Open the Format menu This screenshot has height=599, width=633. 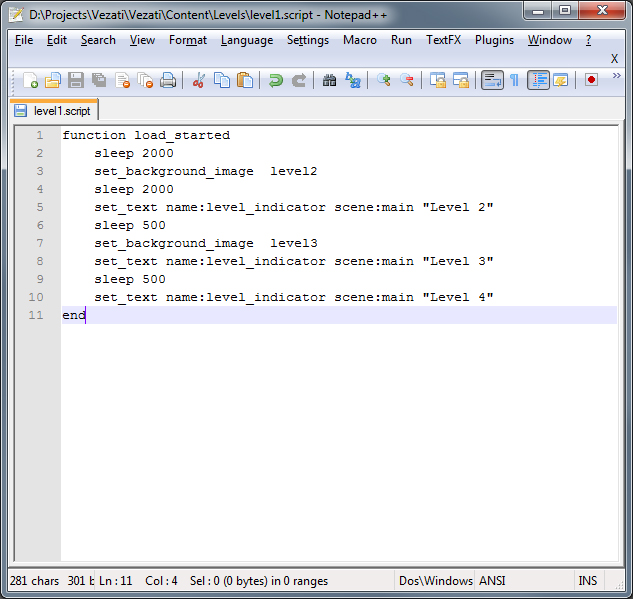pos(188,40)
